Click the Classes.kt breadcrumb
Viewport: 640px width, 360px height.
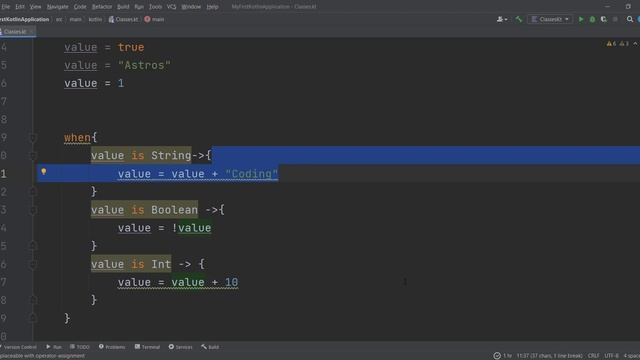pos(123,19)
